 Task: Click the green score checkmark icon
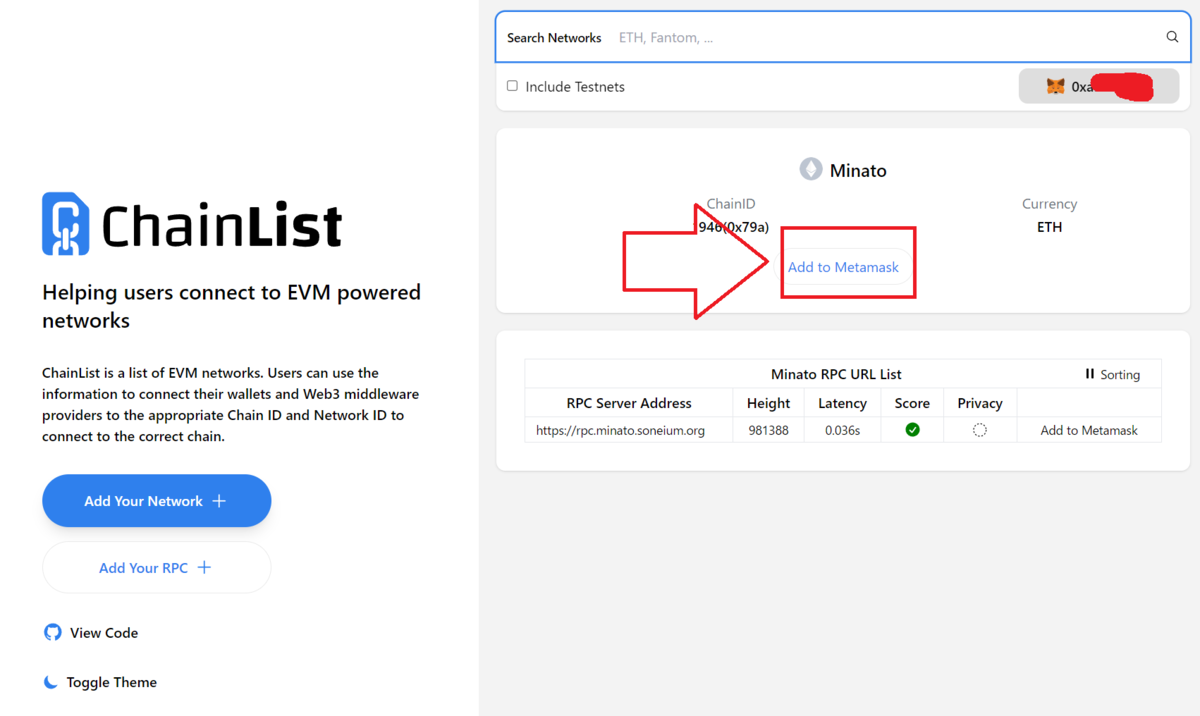(912, 430)
